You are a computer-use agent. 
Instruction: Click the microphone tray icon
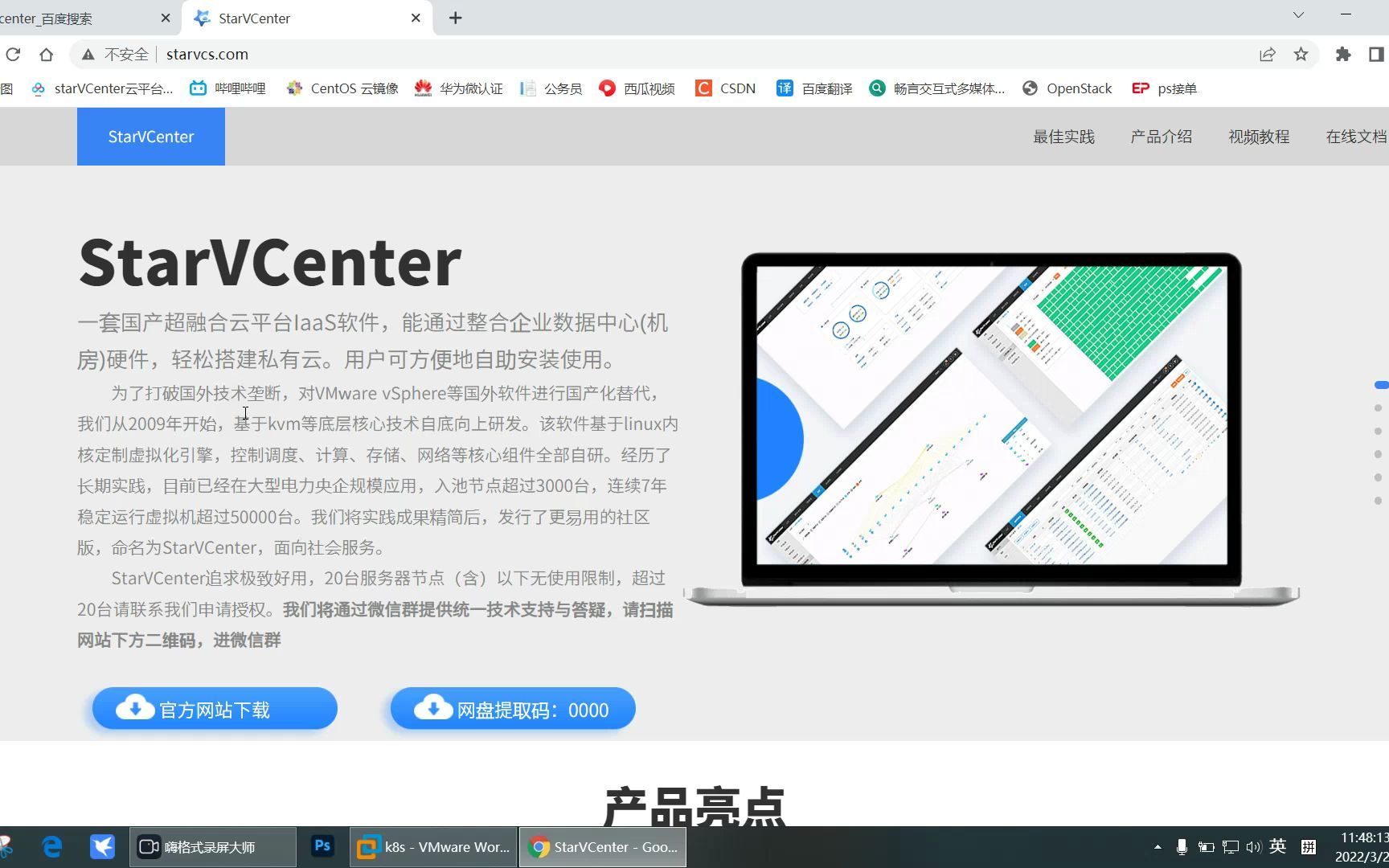pyautogui.click(x=1182, y=847)
